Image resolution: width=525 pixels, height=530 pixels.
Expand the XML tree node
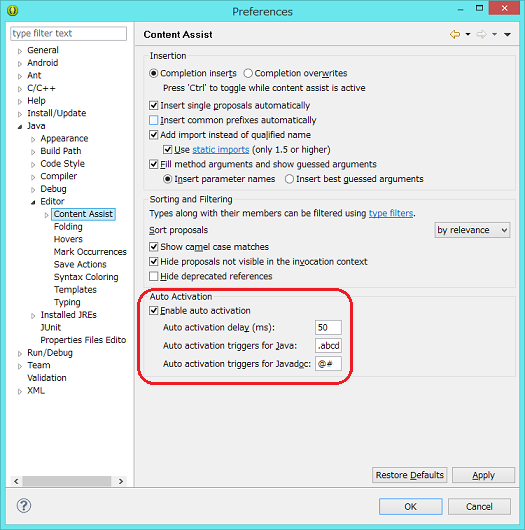click(x=20, y=391)
